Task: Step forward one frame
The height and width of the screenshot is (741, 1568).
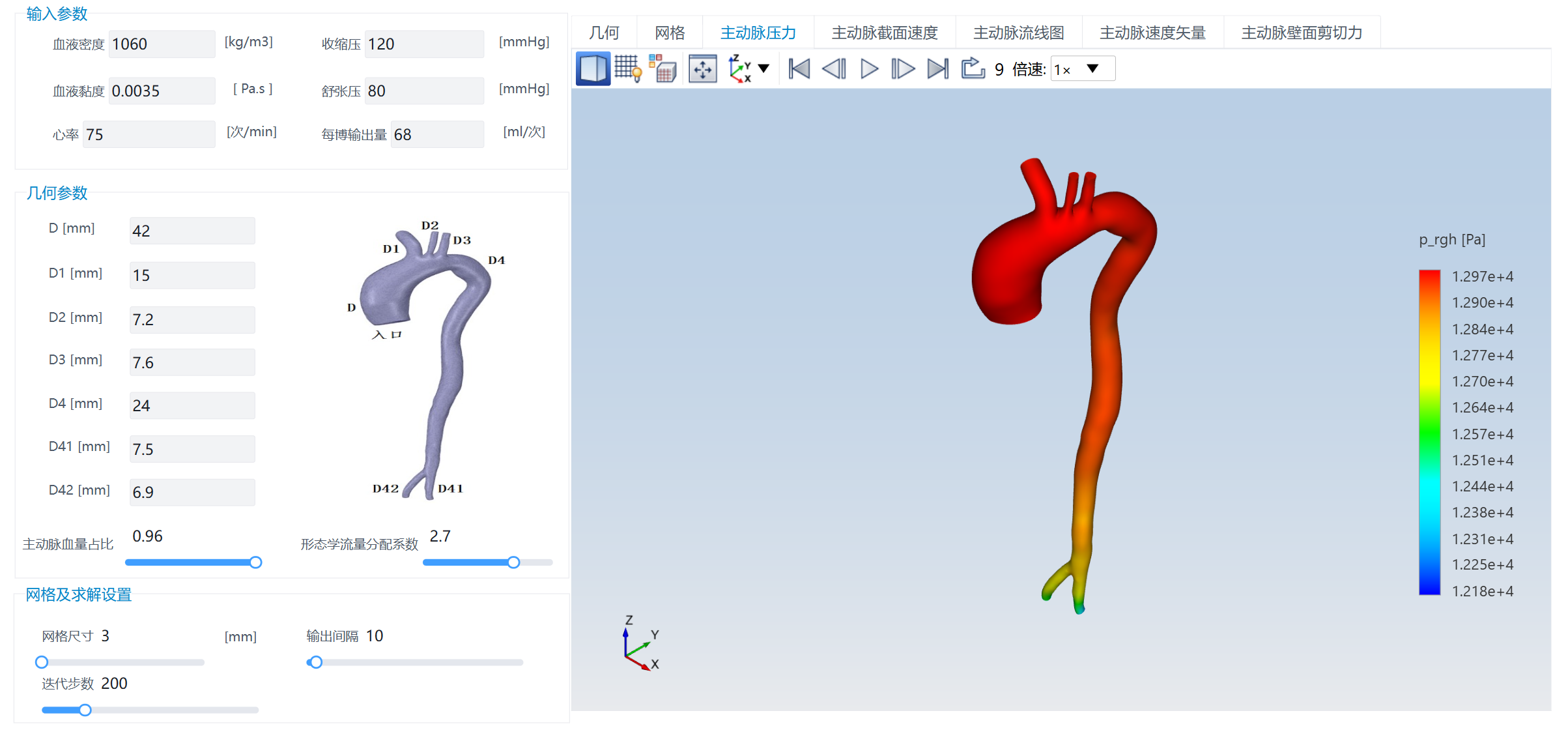Action: coord(903,68)
